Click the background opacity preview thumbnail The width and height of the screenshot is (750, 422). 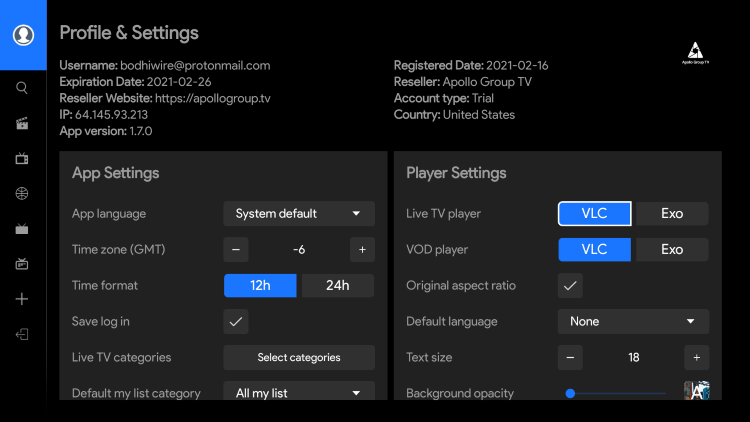click(x=697, y=390)
